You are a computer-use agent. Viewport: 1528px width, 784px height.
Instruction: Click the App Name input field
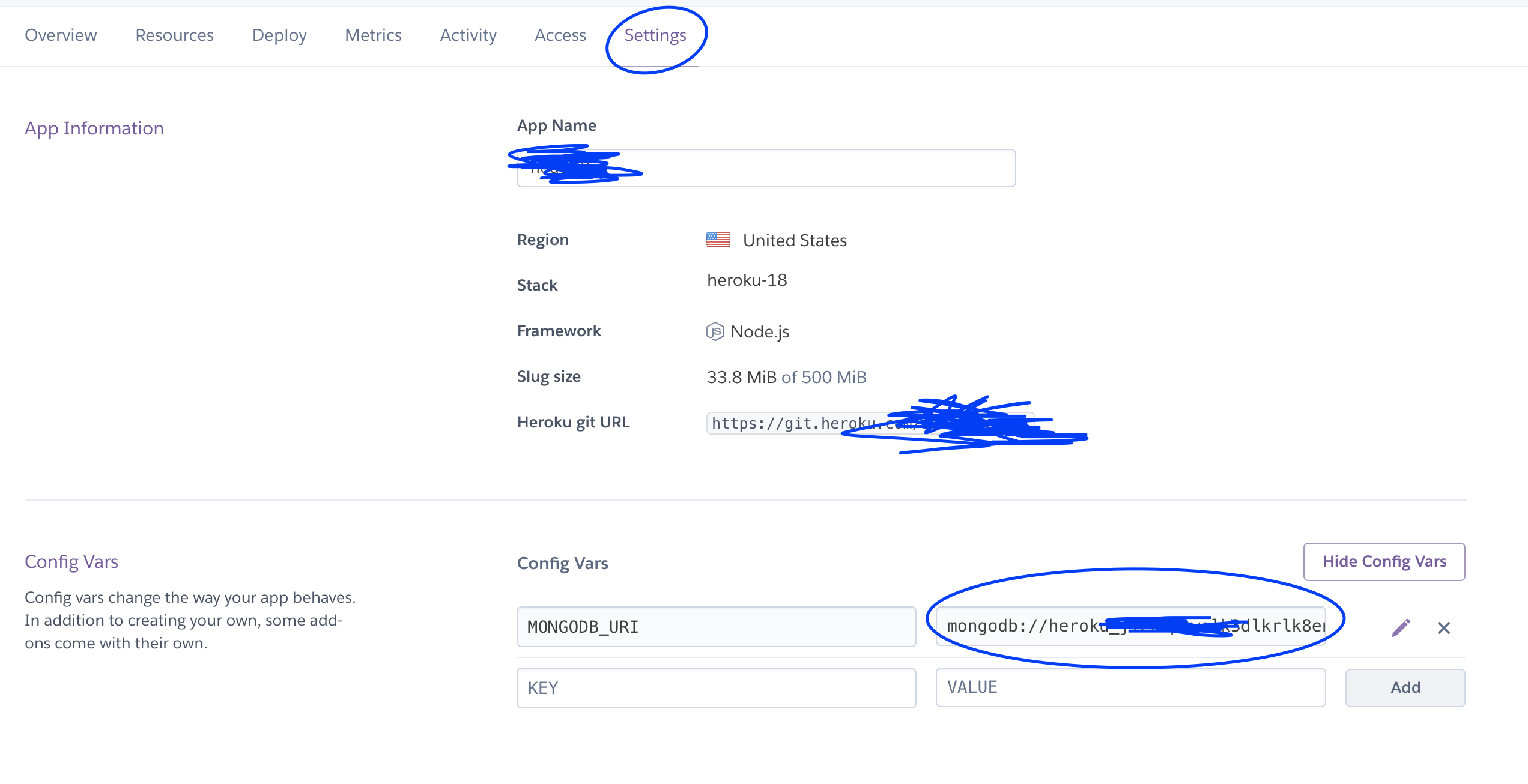coord(766,168)
